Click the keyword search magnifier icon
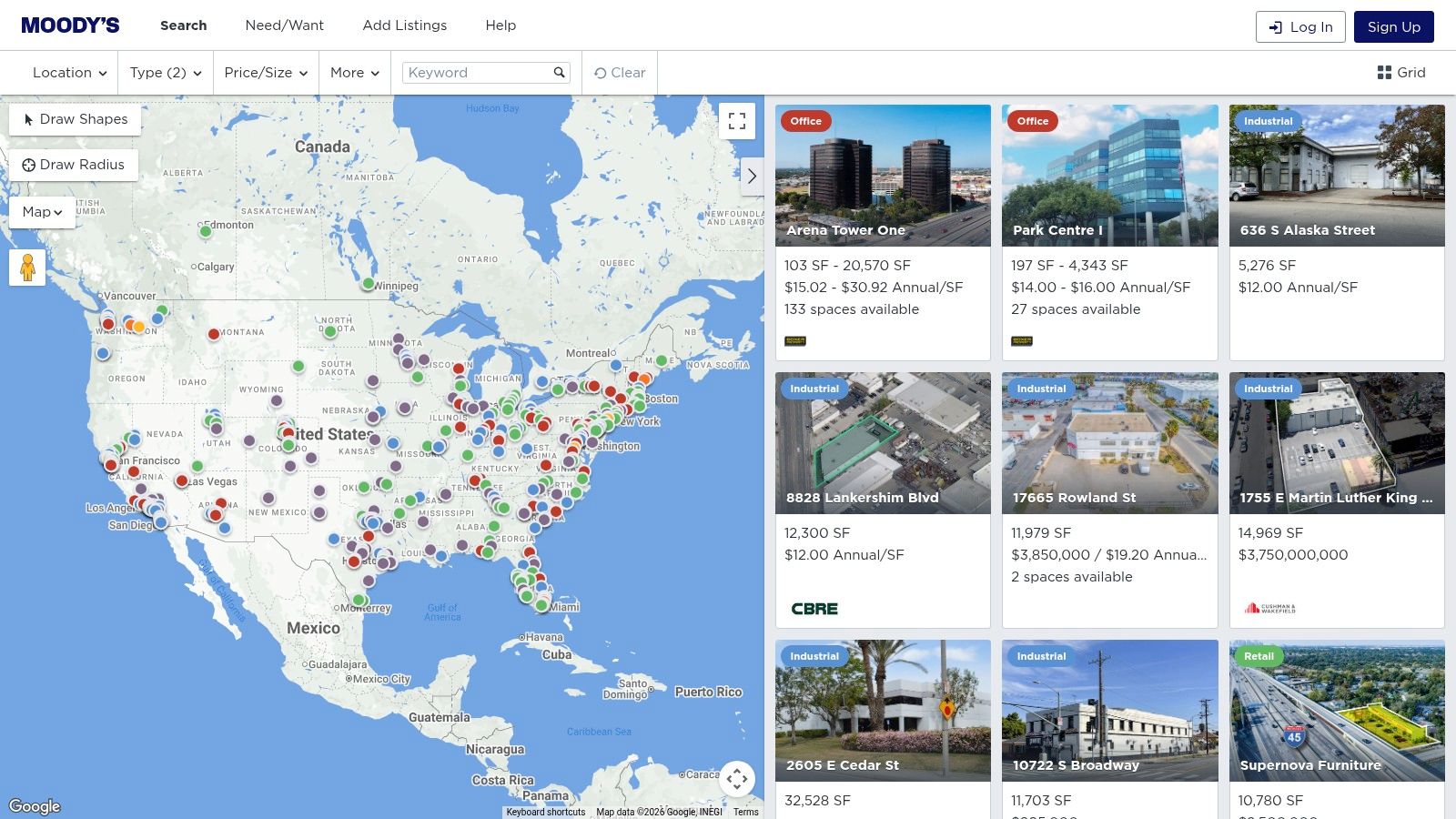 click(559, 73)
